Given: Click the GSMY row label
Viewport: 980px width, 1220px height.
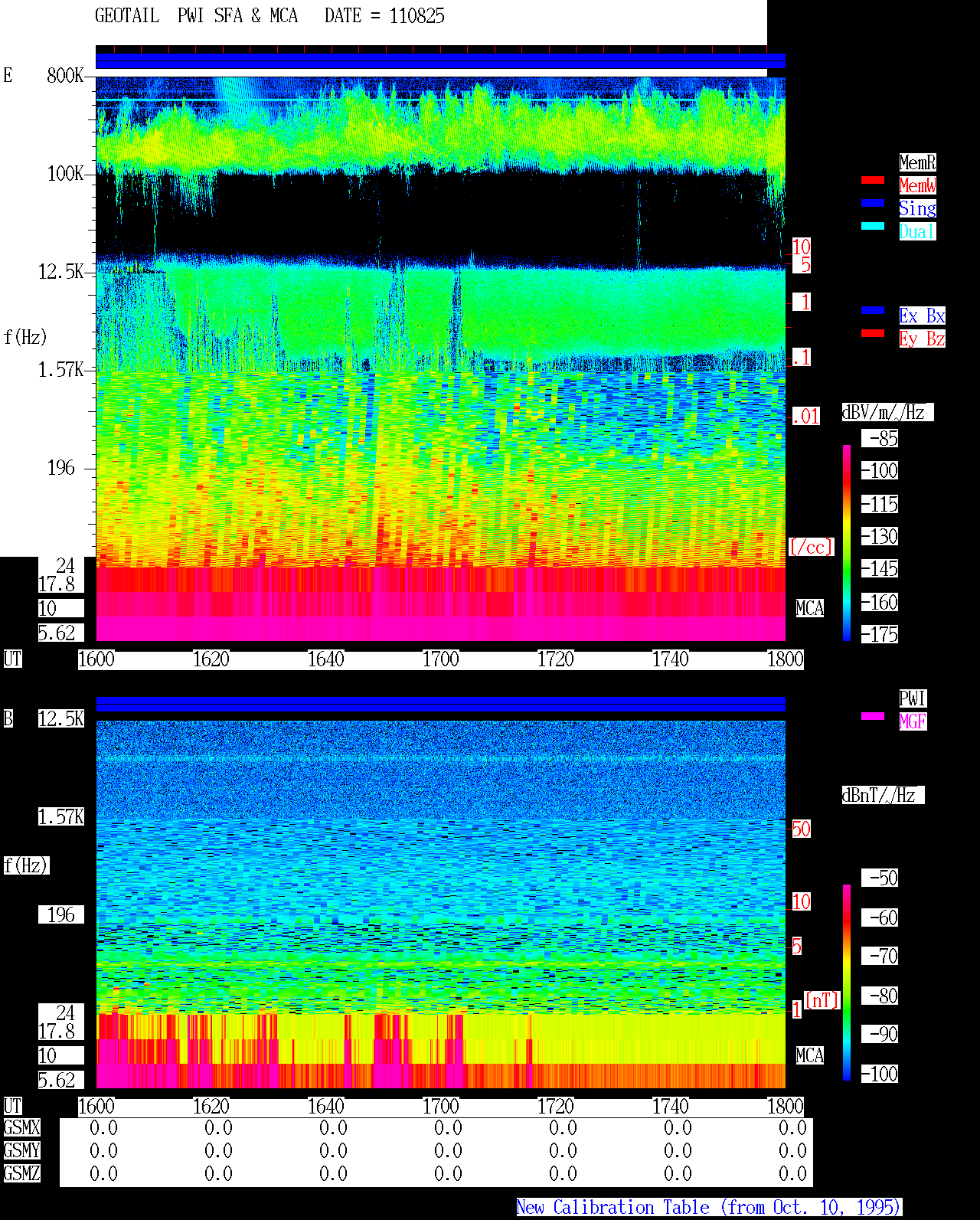Looking at the screenshot, I should 21,1150.
